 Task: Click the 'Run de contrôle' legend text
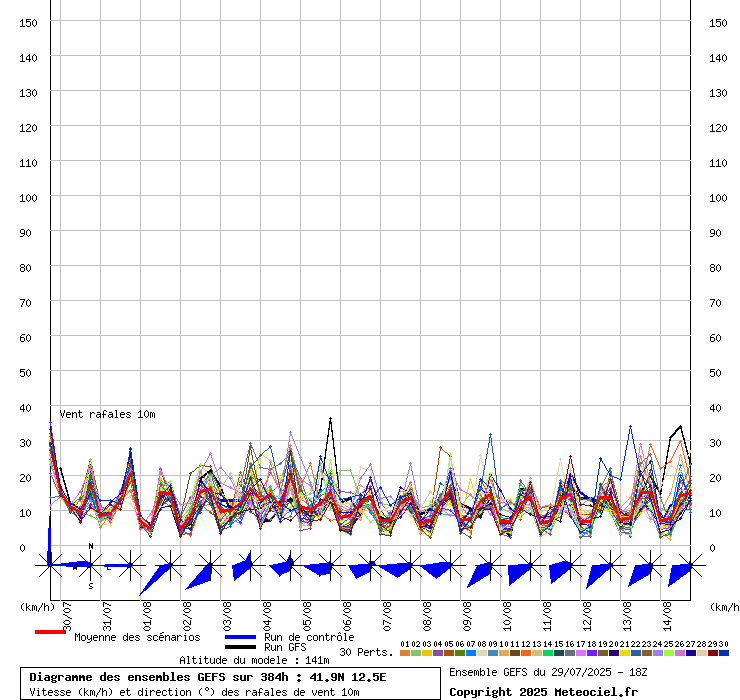pos(309,637)
